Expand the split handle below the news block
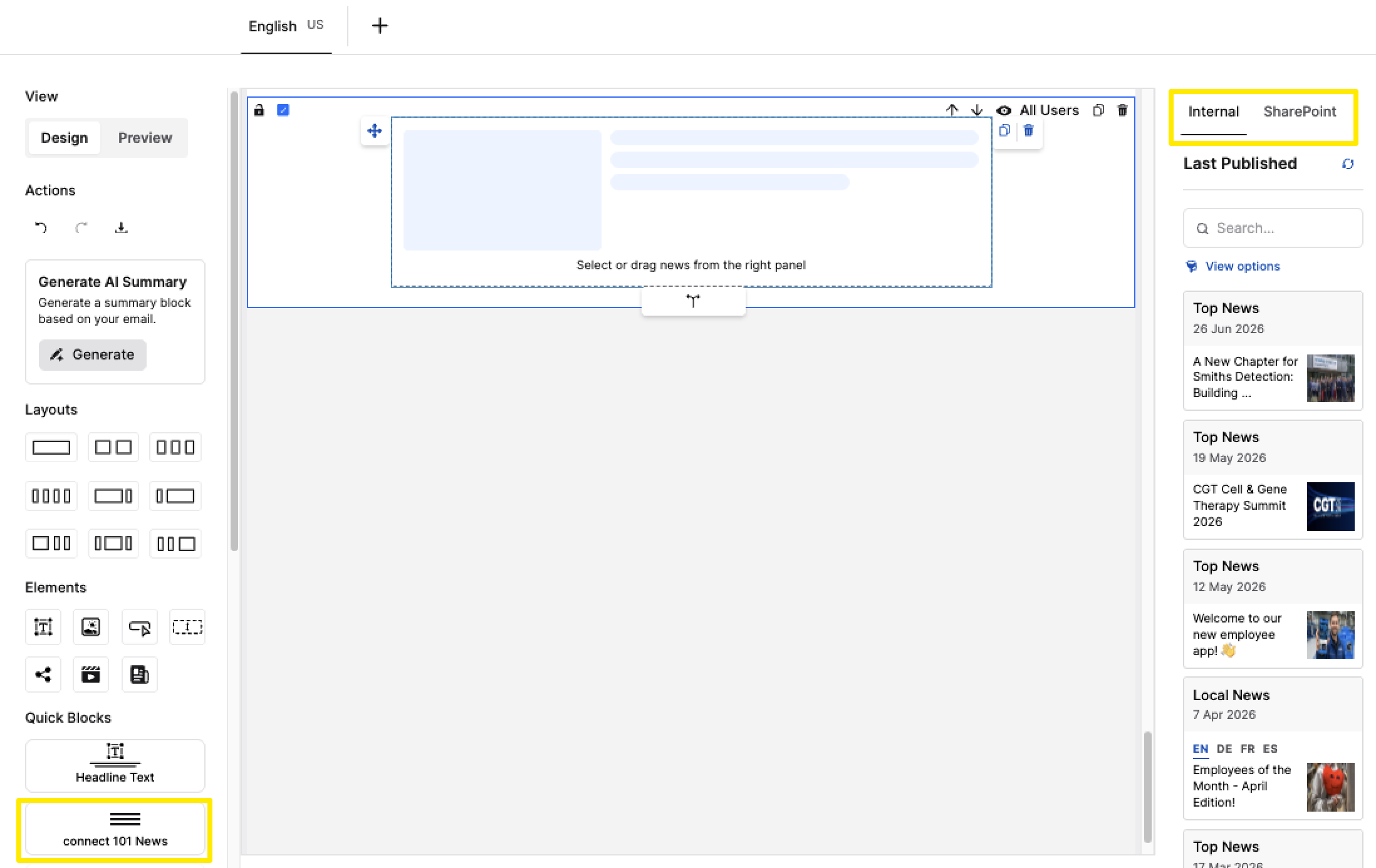This screenshot has width=1376, height=868. tap(693, 301)
